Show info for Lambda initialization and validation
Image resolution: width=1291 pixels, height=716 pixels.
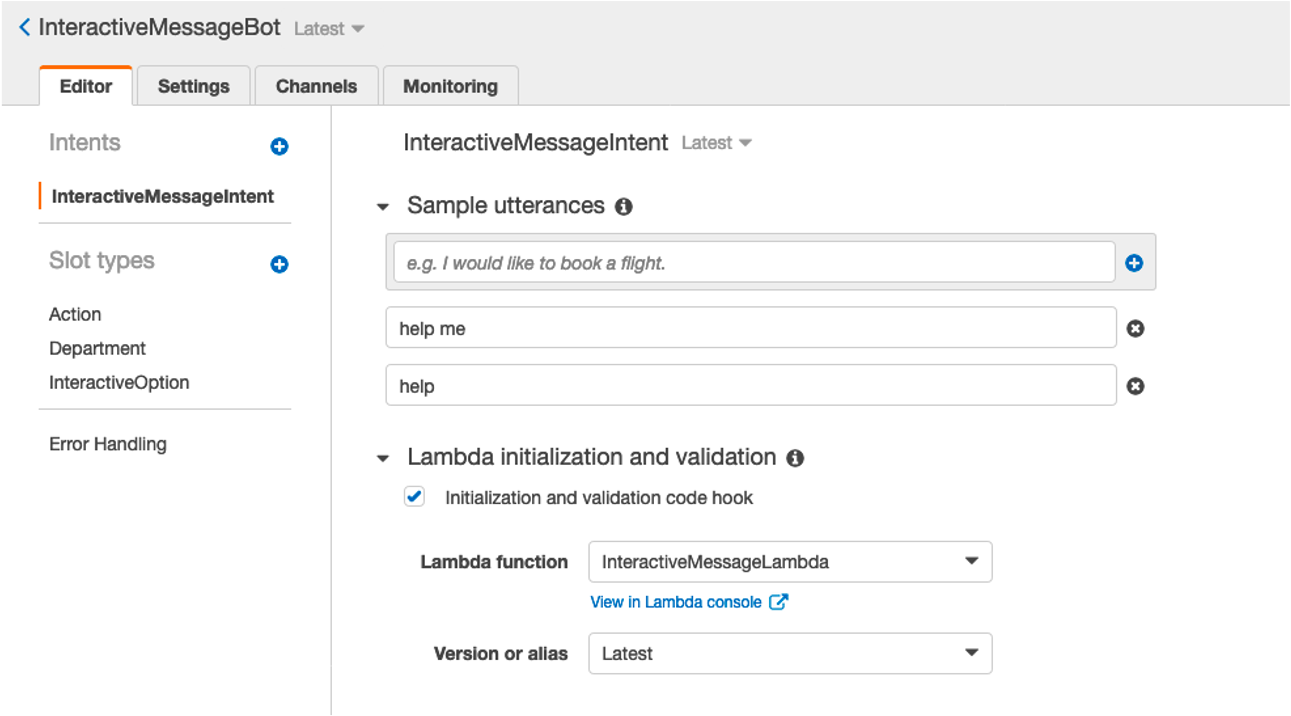tap(795, 458)
